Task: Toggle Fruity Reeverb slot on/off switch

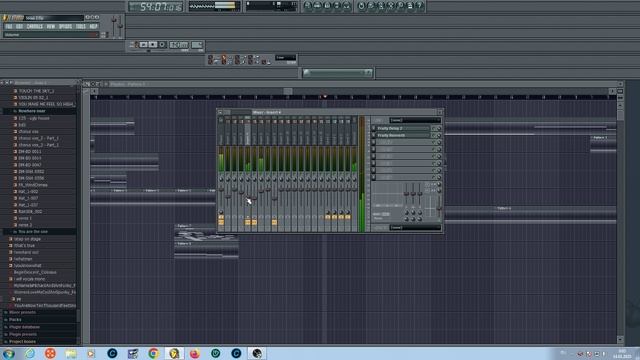Action: (373, 135)
